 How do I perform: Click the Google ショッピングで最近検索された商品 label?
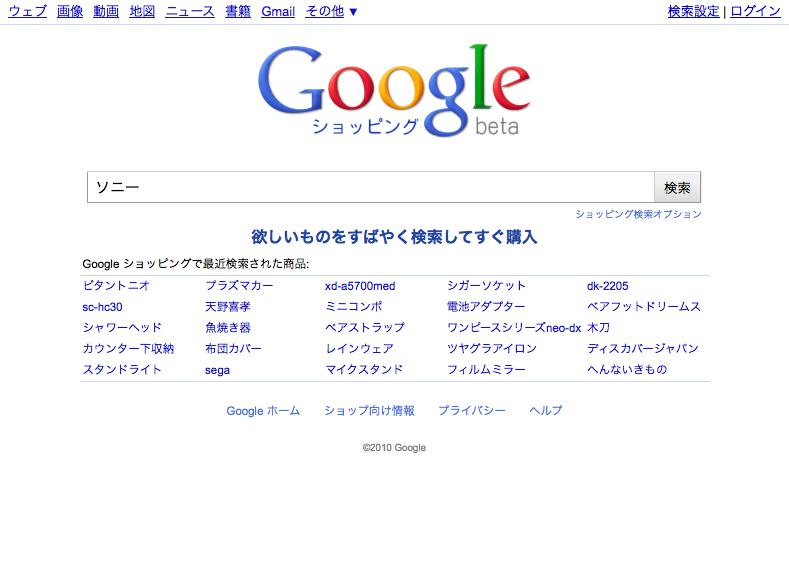196,264
